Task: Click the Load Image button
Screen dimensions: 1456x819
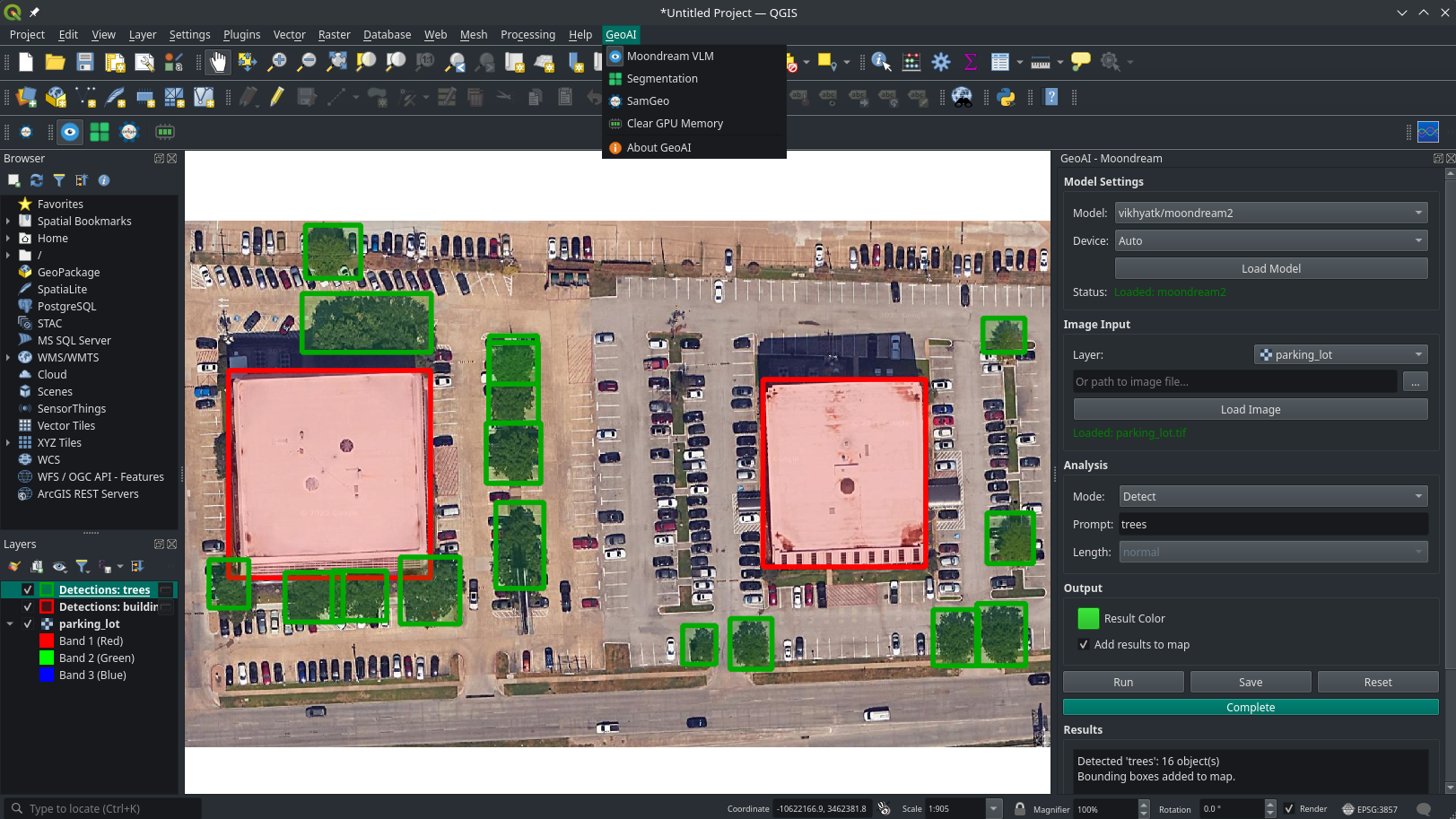Action: [x=1250, y=410]
